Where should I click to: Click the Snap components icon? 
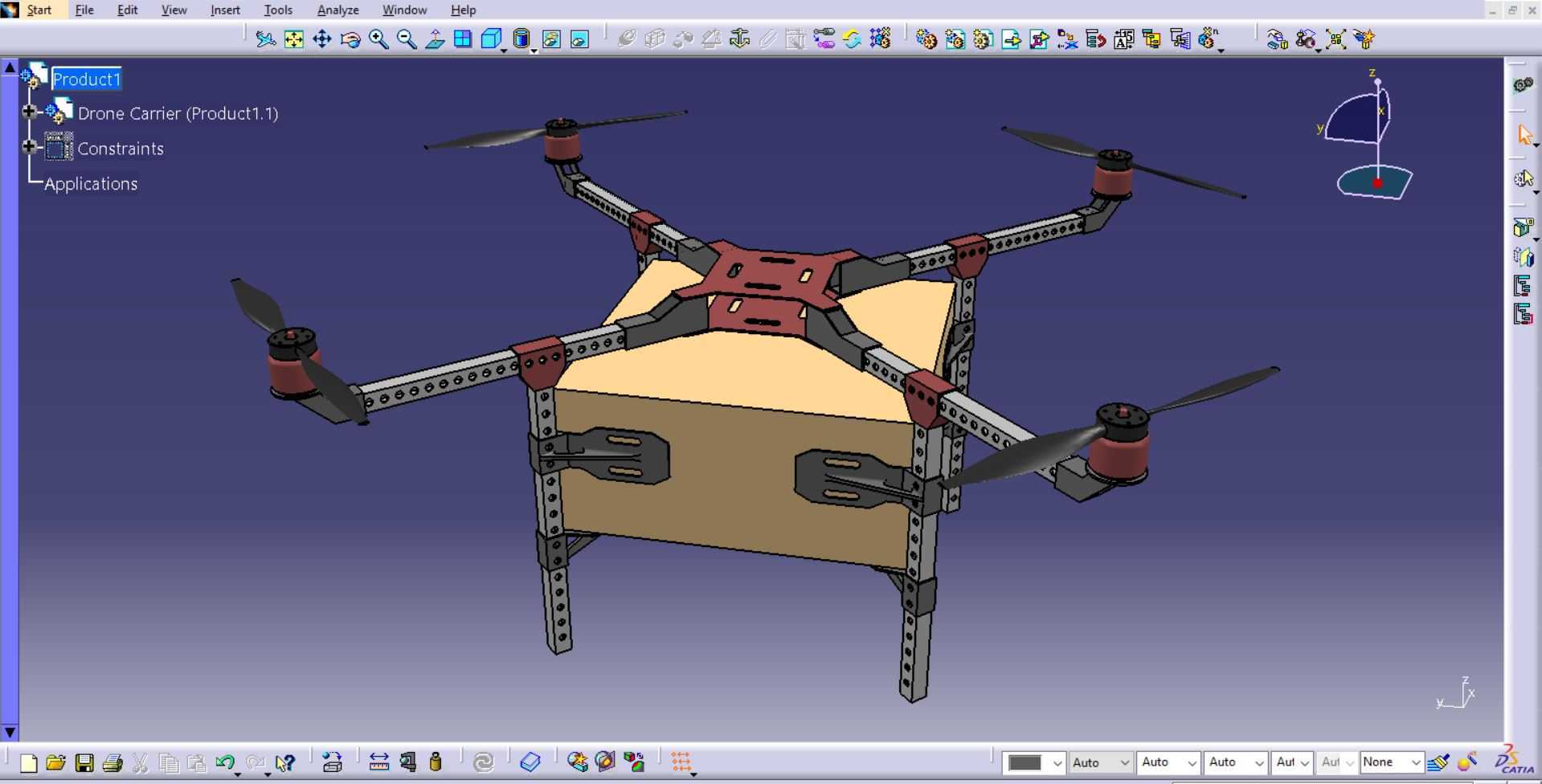1306,39
